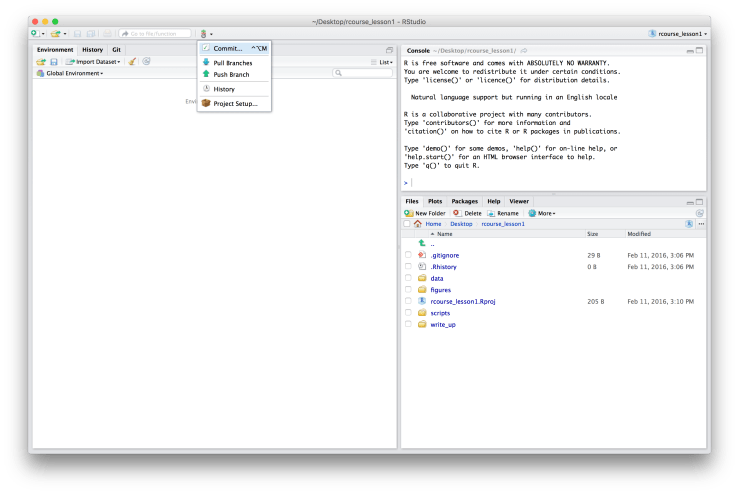This screenshot has width=739, height=494.
Task: Go up a folder with the green arrow icon
Action: pos(422,243)
